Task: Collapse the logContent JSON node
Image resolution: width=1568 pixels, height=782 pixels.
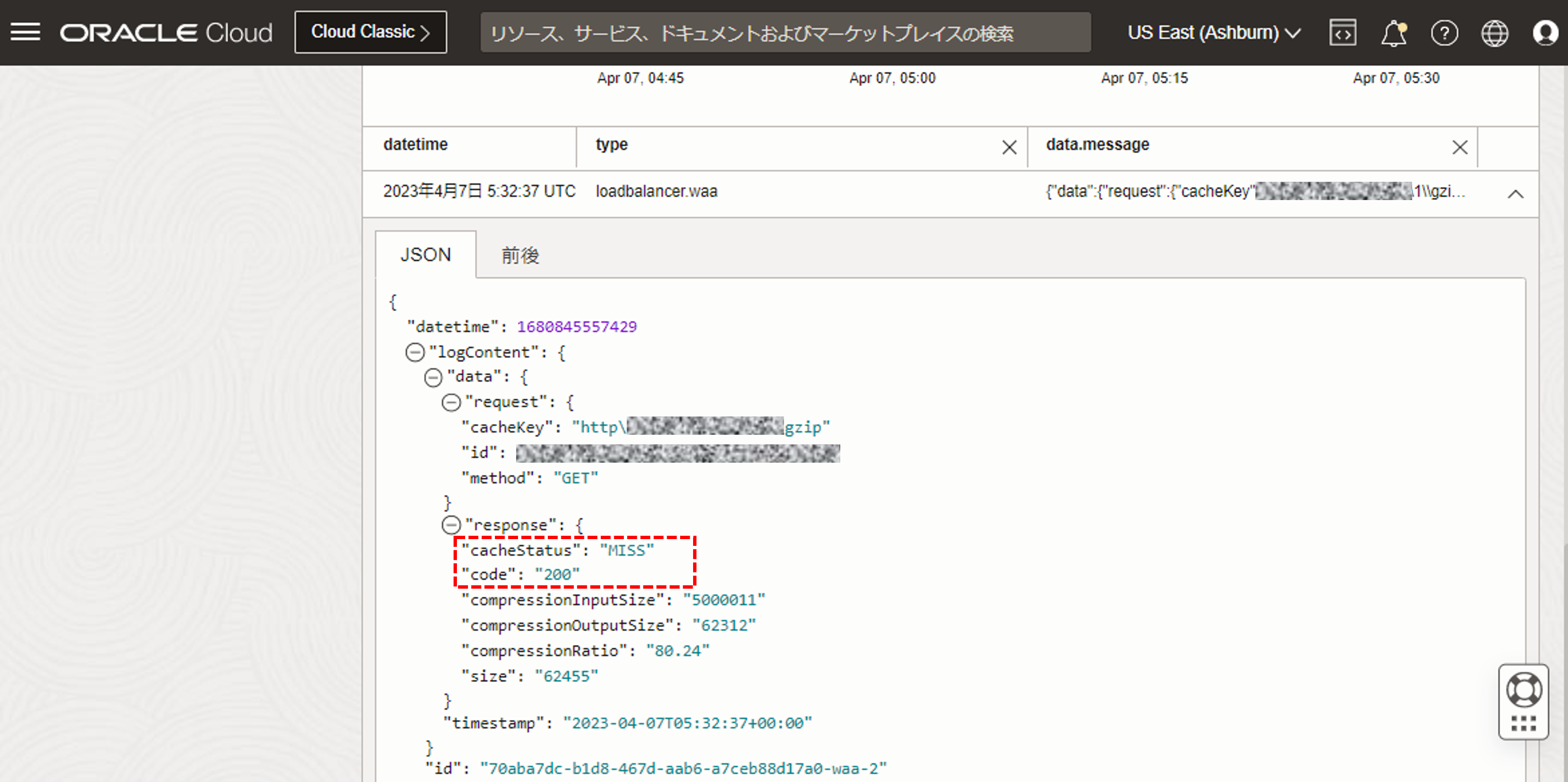Action: point(415,353)
